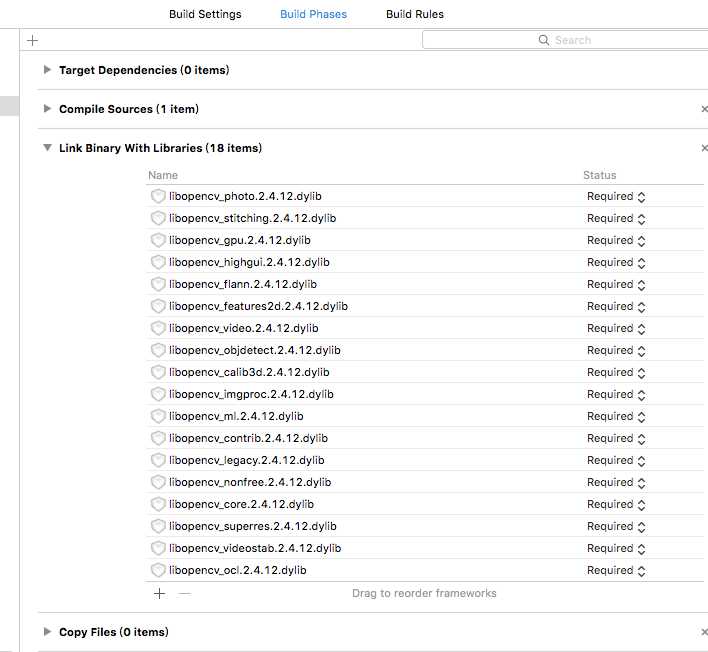708x652 pixels.
Task: Select the libopencv_photo.2.4.12.dylib library icon
Action: click(158, 196)
